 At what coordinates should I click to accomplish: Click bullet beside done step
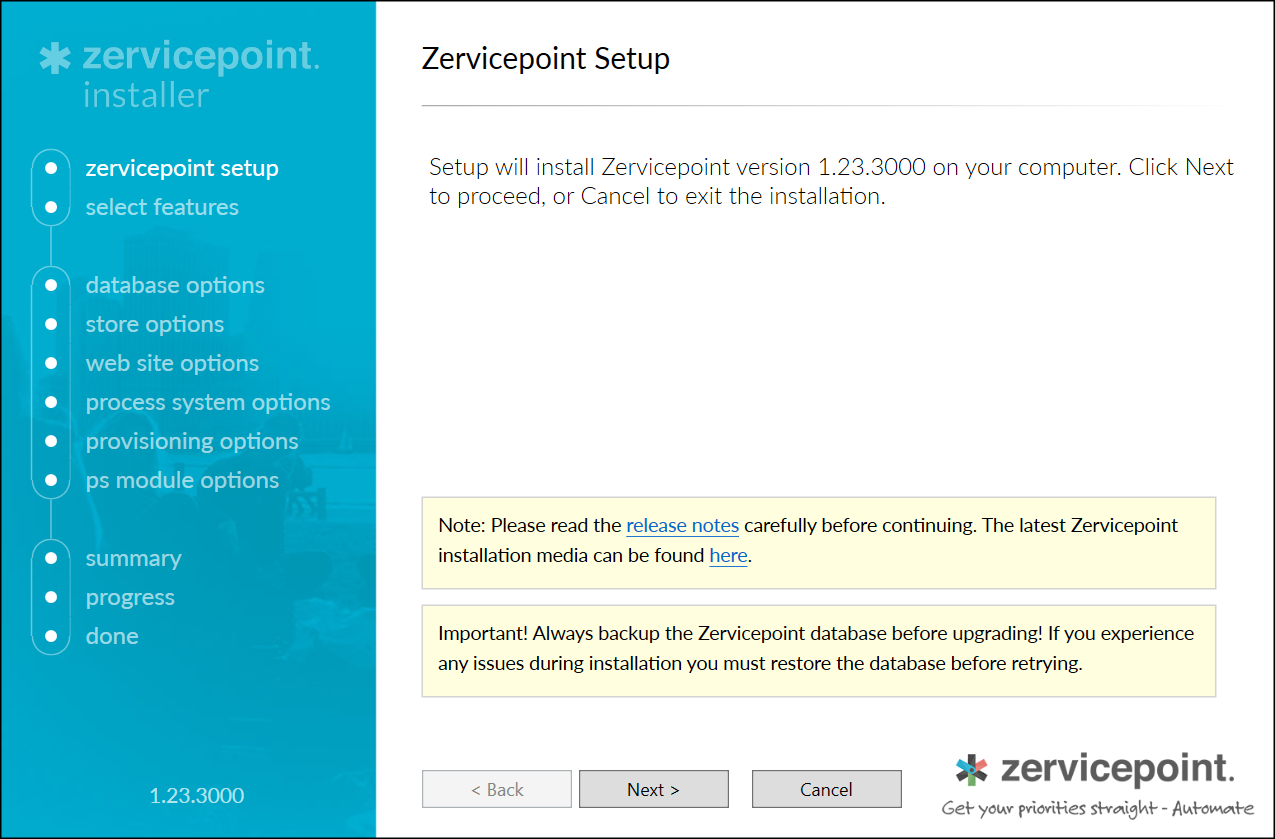click(x=51, y=636)
